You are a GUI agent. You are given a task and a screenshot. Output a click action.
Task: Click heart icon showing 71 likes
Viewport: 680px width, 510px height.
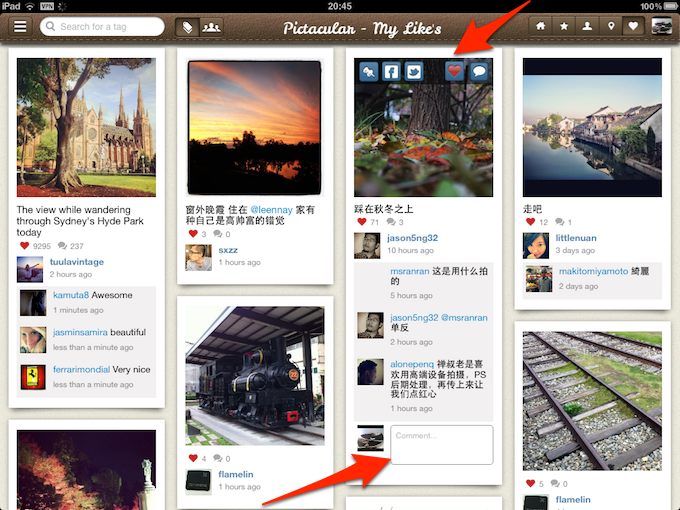coord(362,222)
